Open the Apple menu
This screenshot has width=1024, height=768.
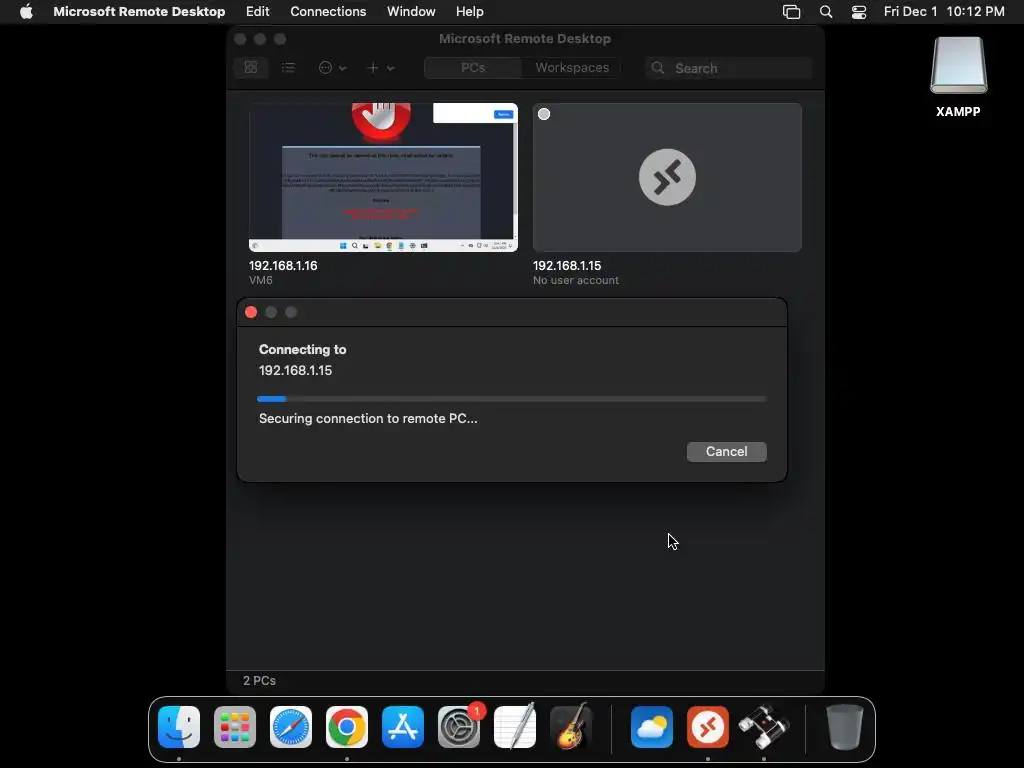[26, 12]
